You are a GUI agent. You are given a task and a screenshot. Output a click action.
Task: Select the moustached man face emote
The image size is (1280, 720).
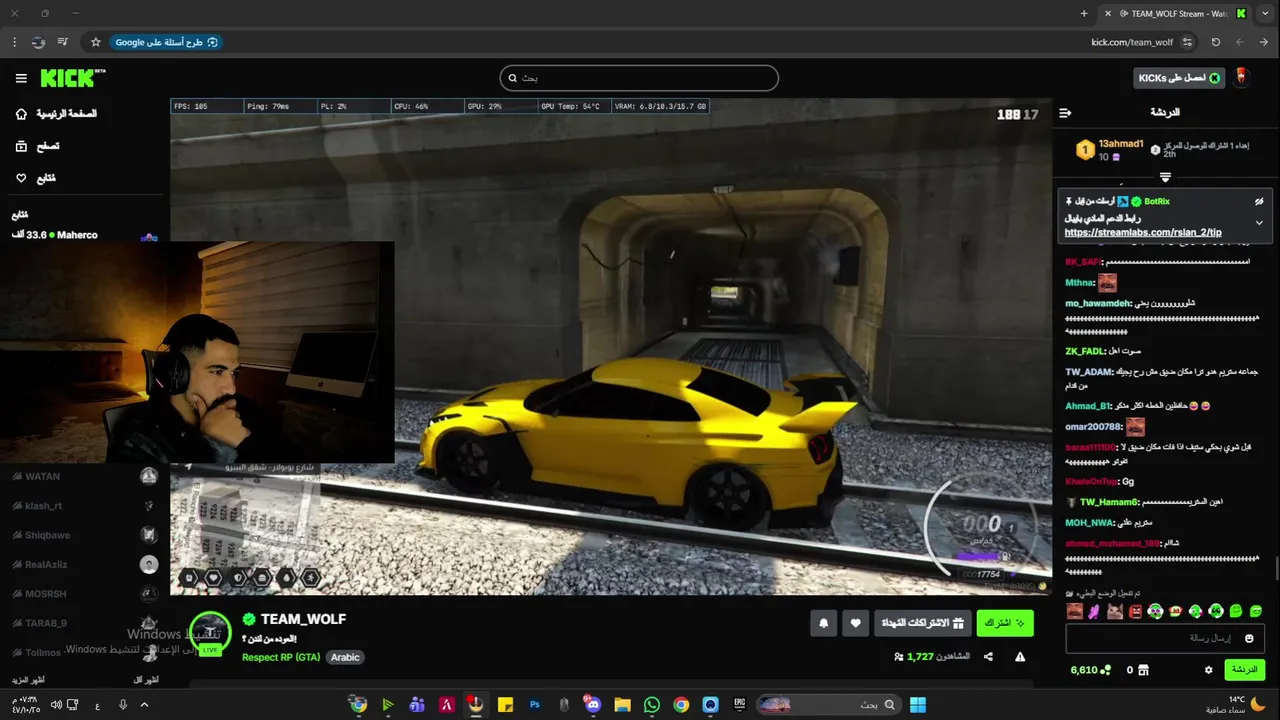pyautogui.click(x=1074, y=611)
